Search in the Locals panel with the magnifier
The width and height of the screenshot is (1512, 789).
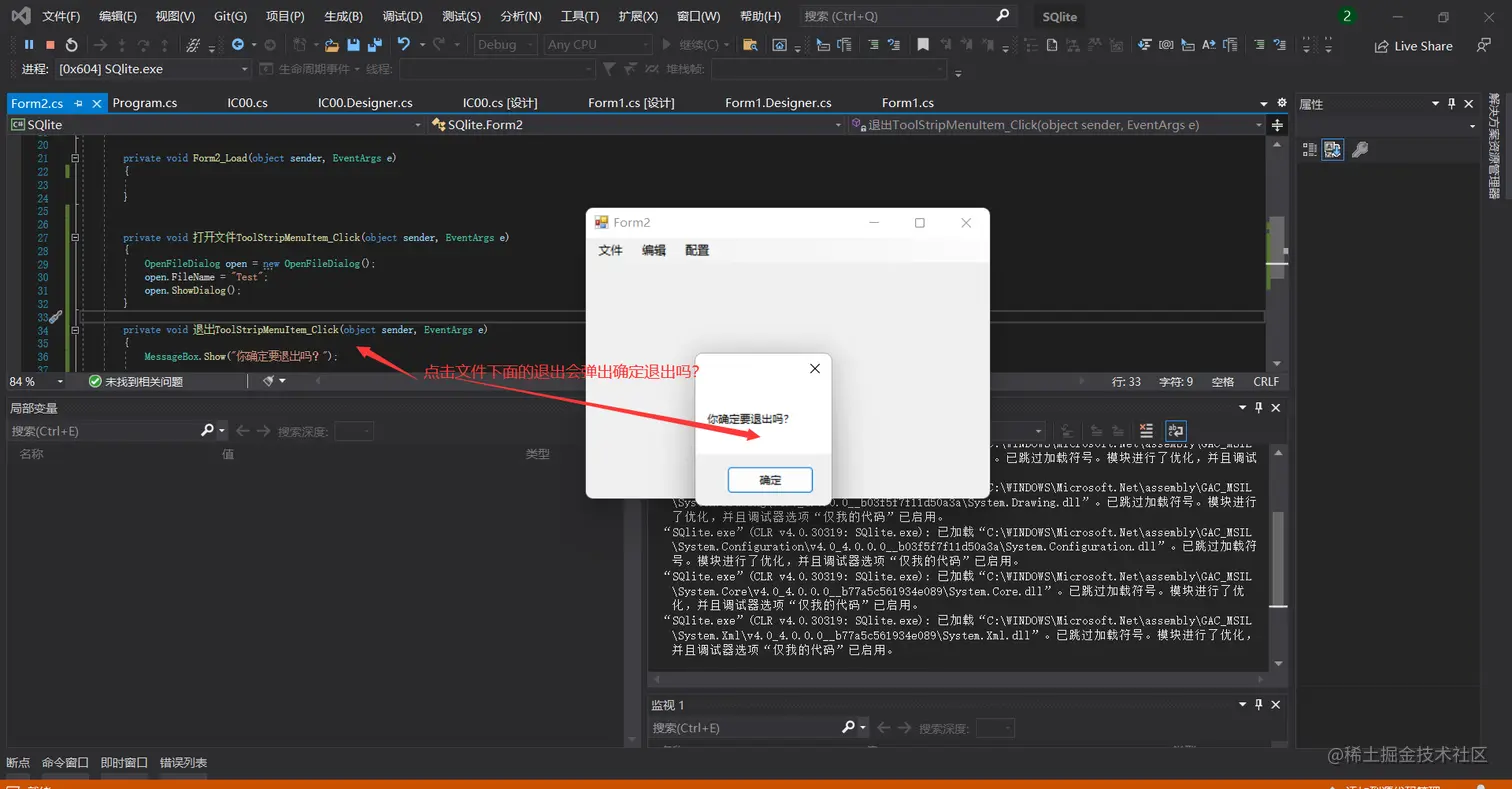(208, 430)
